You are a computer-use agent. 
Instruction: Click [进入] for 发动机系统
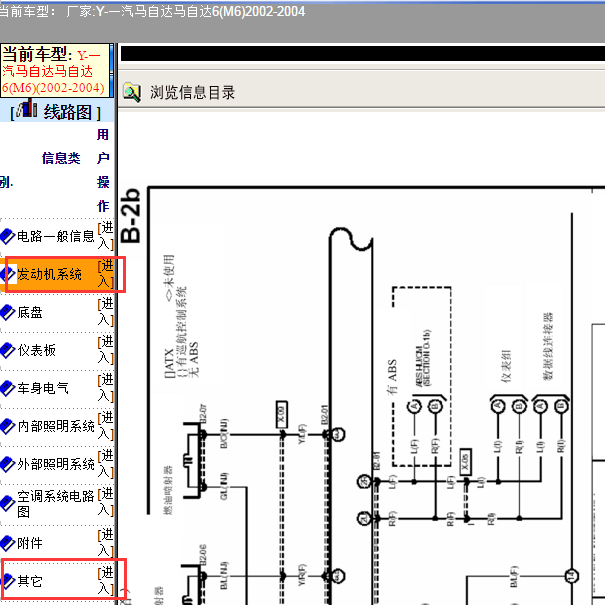(106, 274)
